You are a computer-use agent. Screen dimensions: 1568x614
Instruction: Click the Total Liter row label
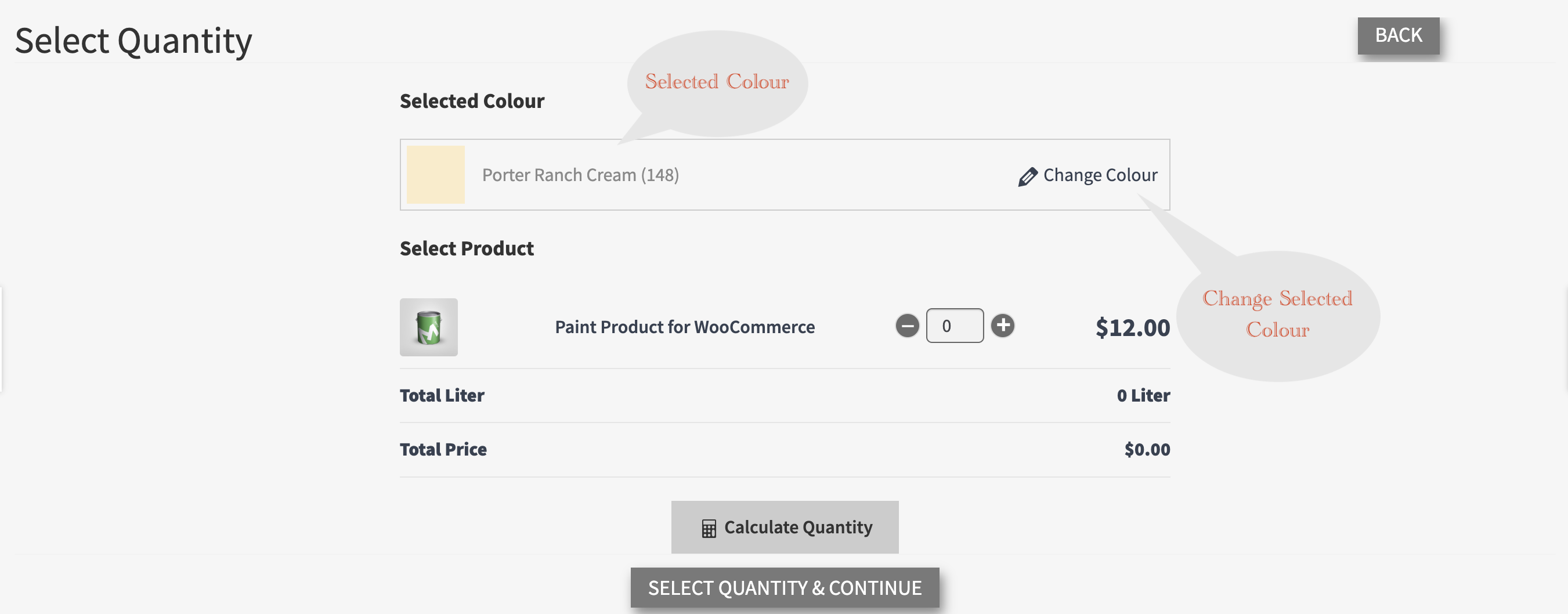pyautogui.click(x=442, y=396)
